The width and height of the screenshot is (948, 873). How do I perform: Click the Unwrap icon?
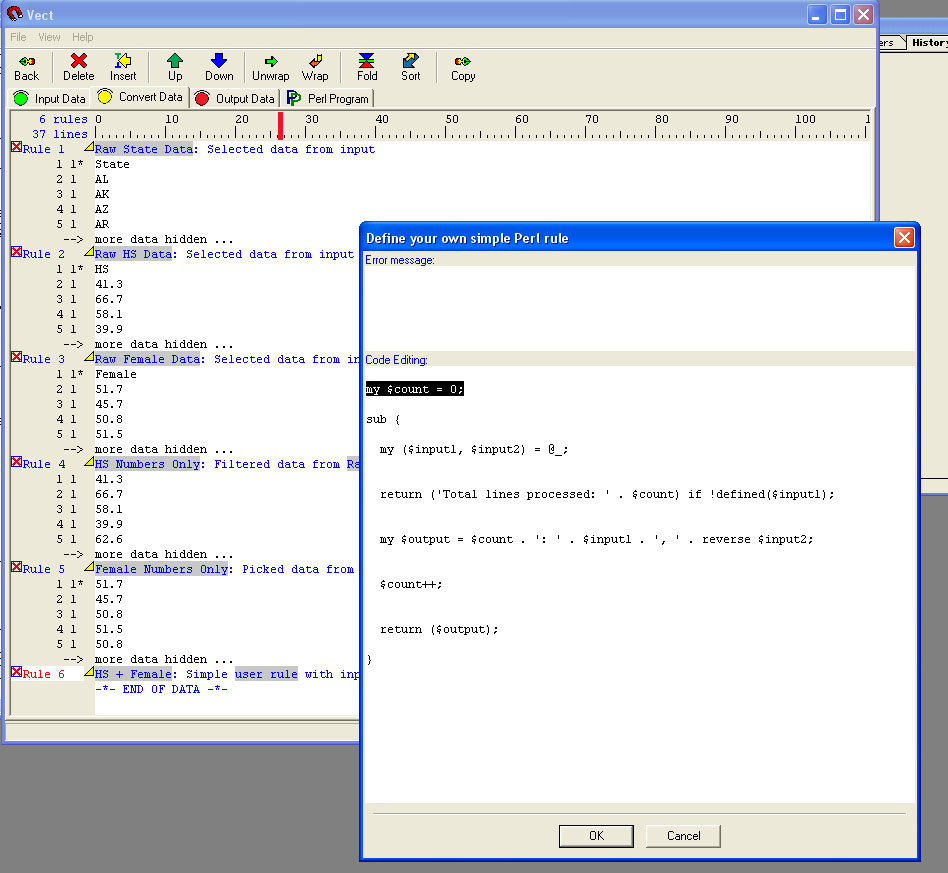(270, 66)
